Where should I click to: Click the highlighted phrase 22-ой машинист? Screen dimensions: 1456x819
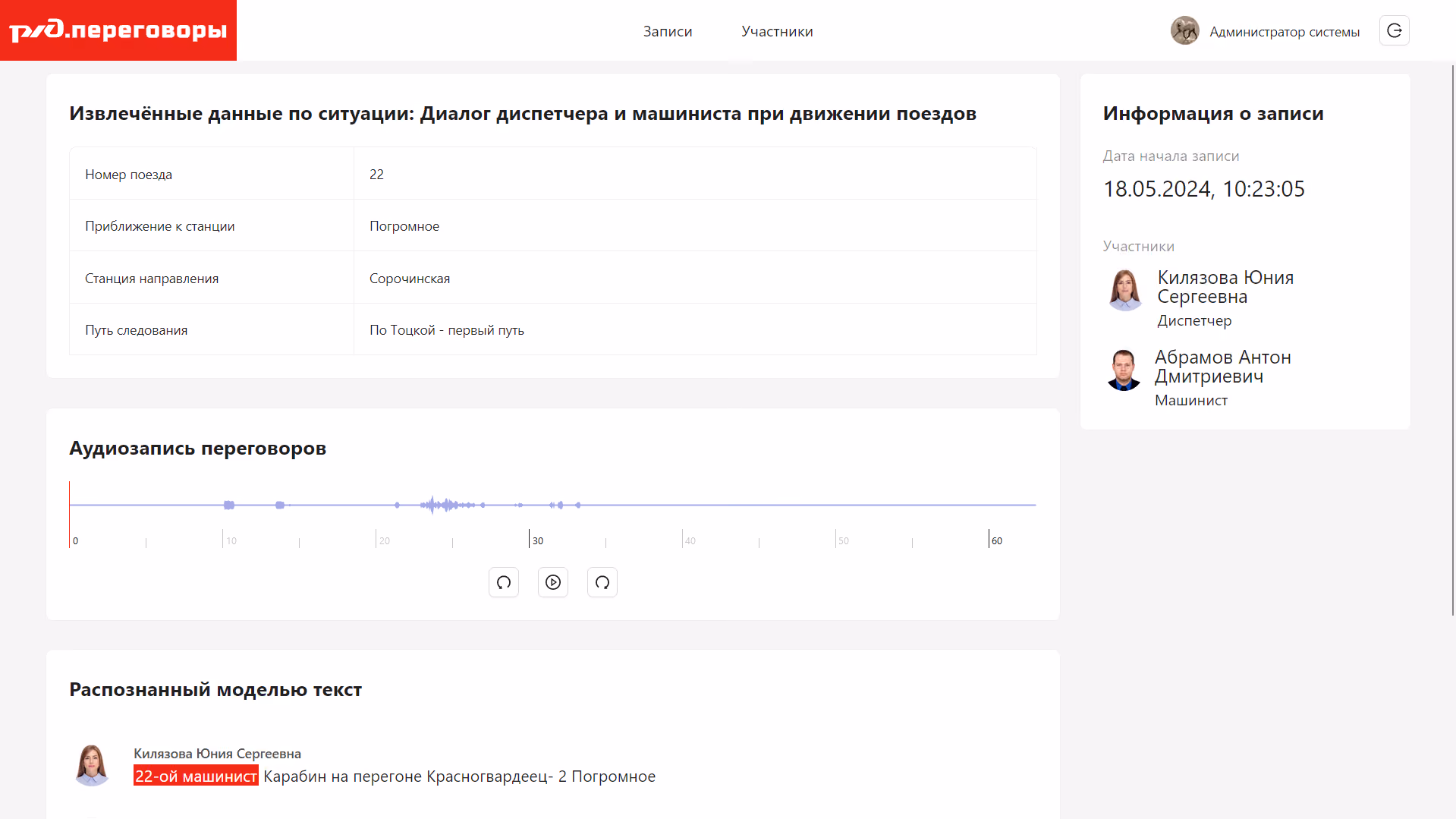(196, 776)
